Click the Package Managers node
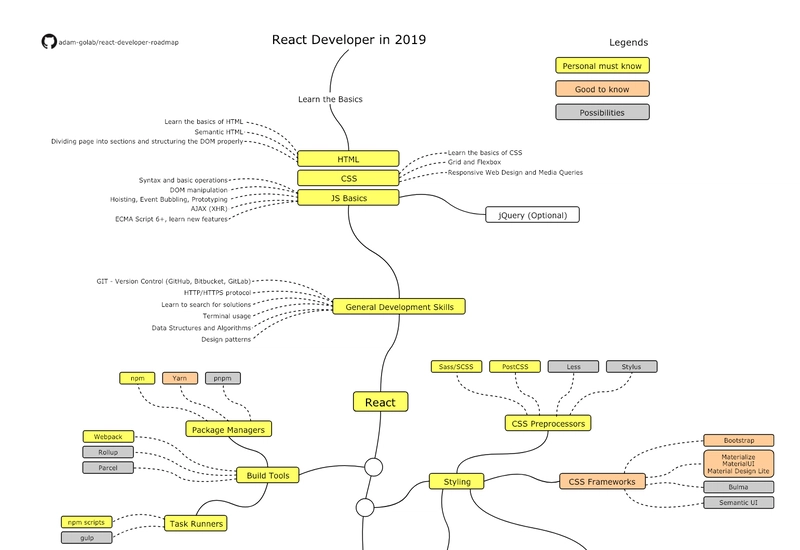The width and height of the screenshot is (800, 550). (x=229, y=429)
